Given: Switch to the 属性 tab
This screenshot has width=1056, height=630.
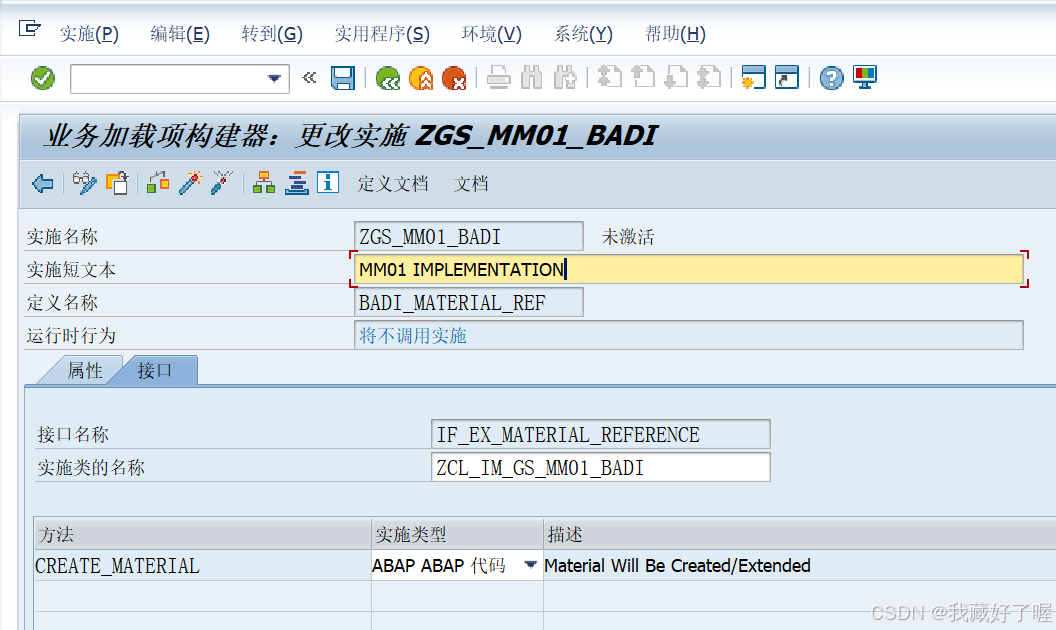Looking at the screenshot, I should click(x=85, y=371).
